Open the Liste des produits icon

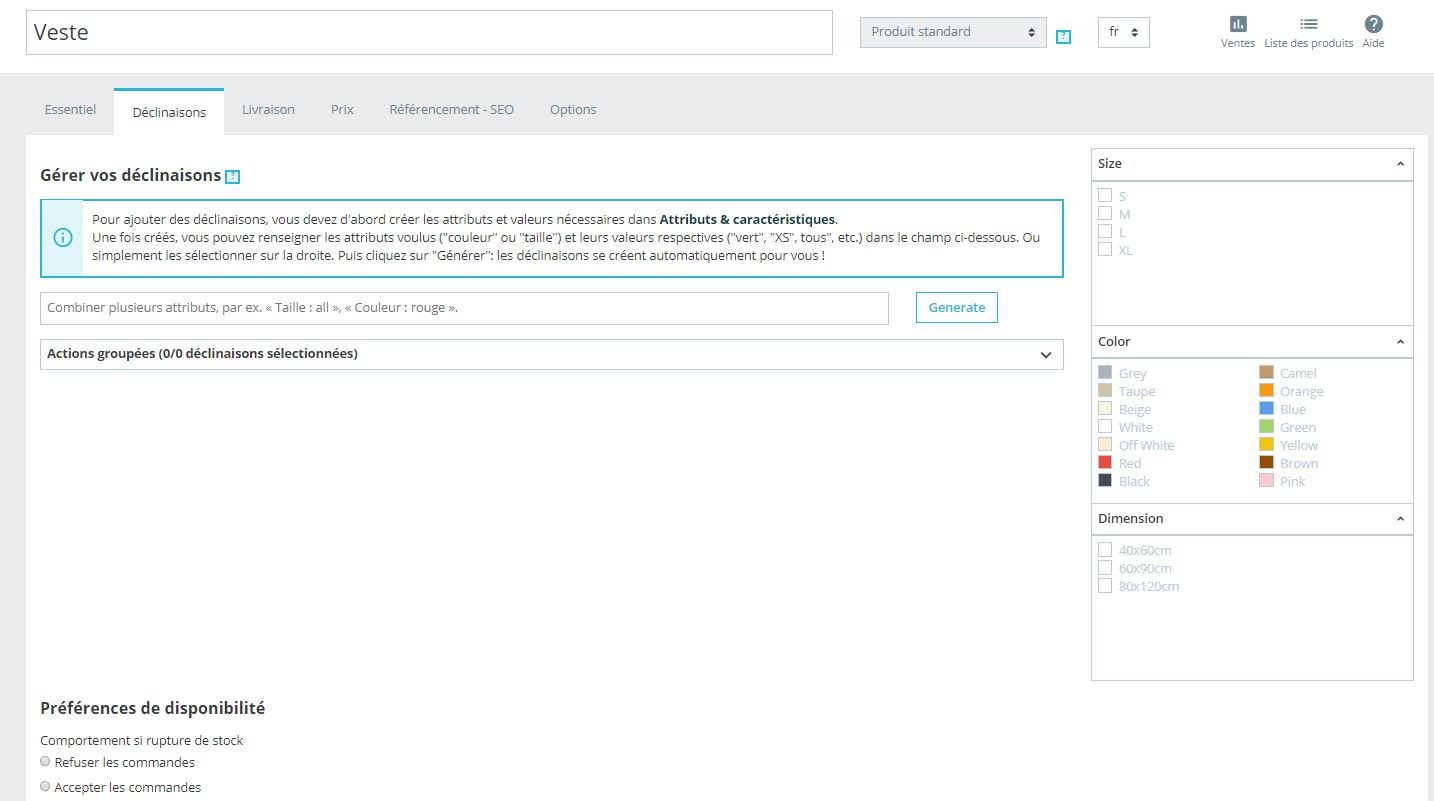point(1308,24)
